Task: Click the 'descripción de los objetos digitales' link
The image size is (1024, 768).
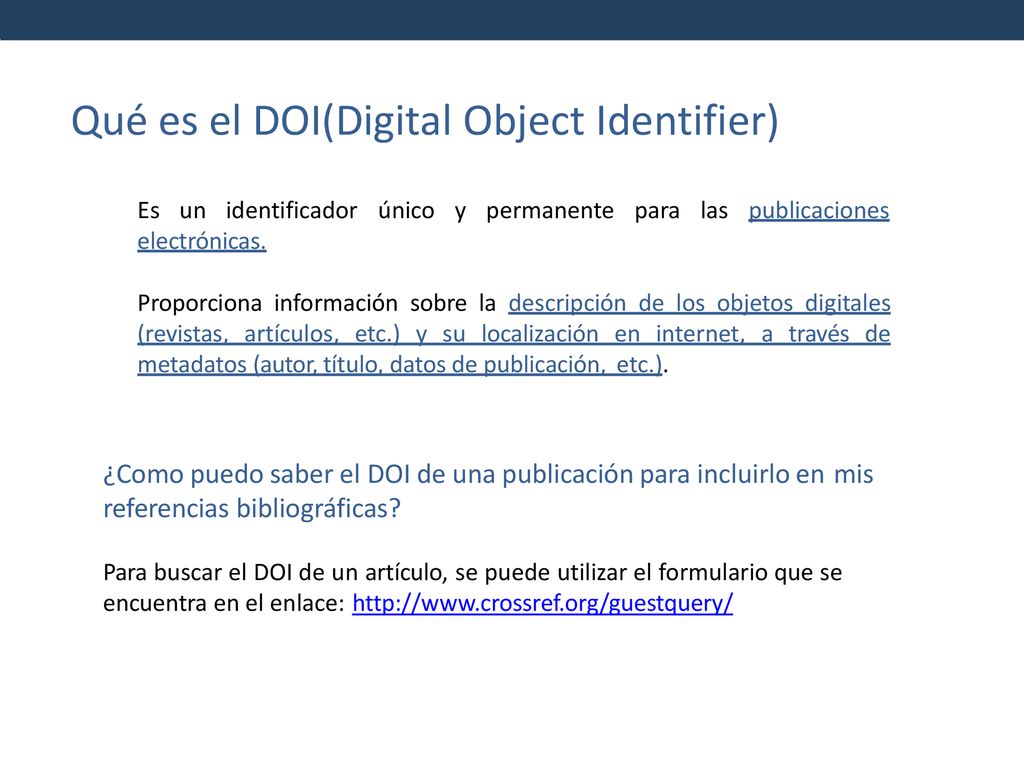Action: (x=699, y=304)
